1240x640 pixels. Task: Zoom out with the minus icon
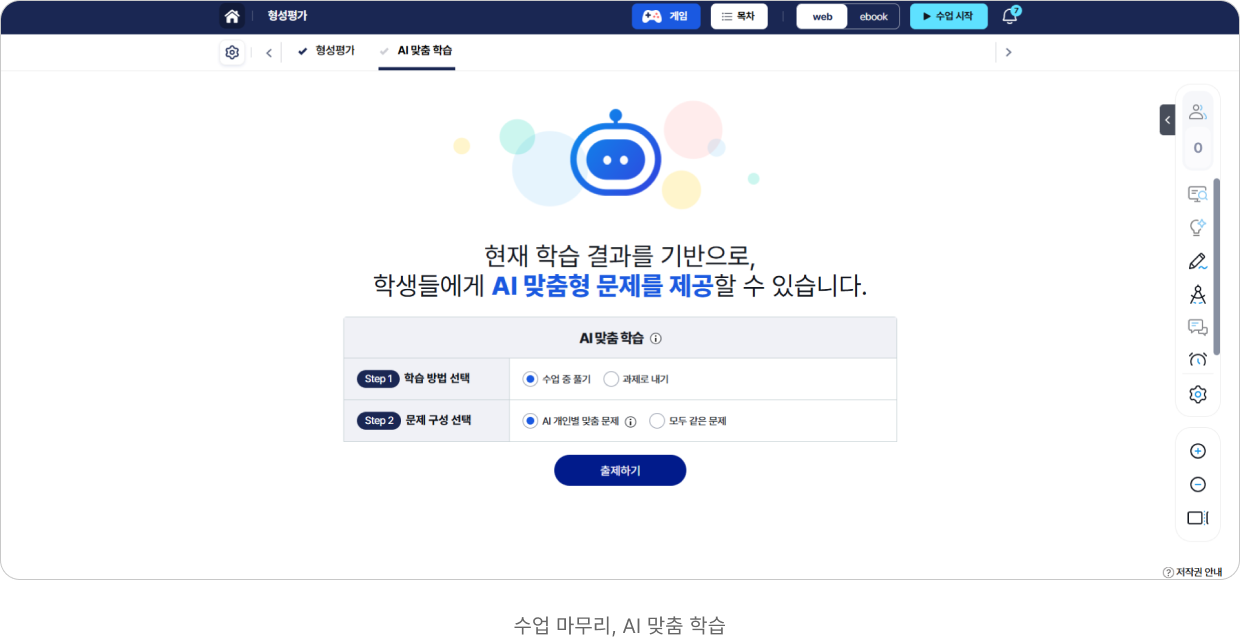[x=1198, y=485]
